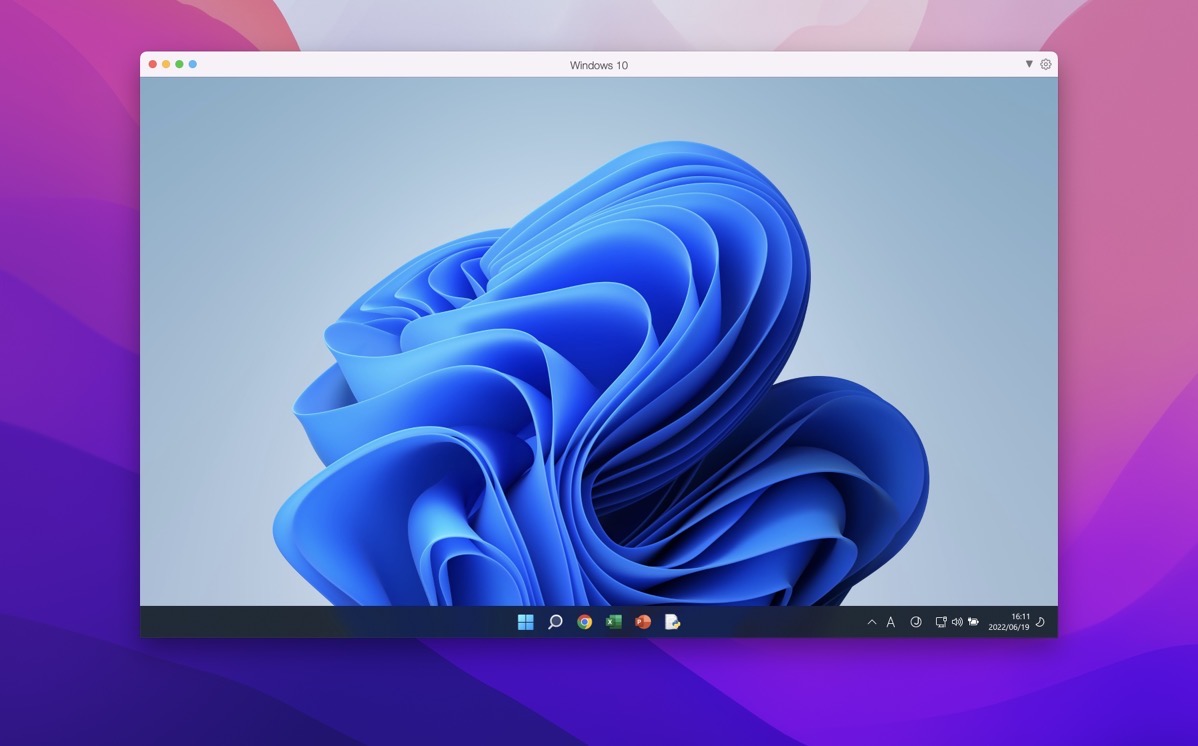The height and width of the screenshot is (746, 1198).
Task: Open the network status icon
Action: [941, 622]
